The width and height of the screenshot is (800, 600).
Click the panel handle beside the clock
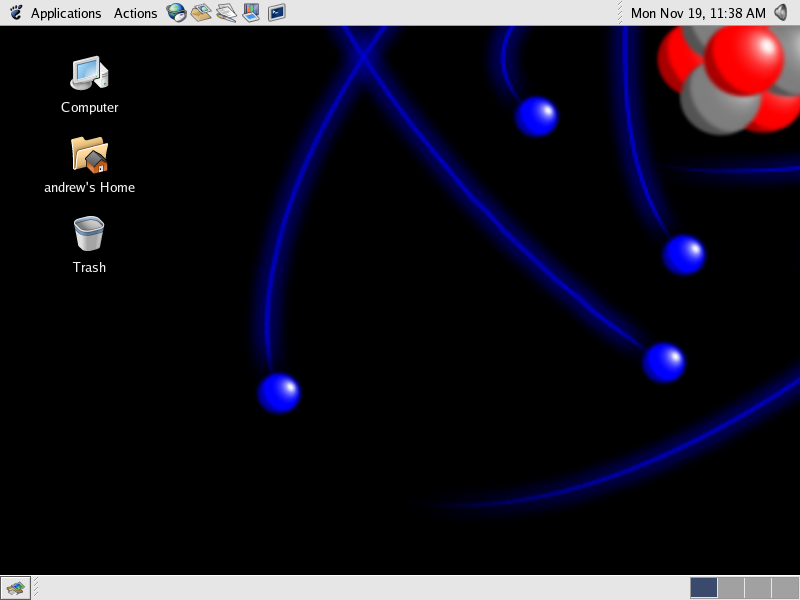click(x=621, y=13)
